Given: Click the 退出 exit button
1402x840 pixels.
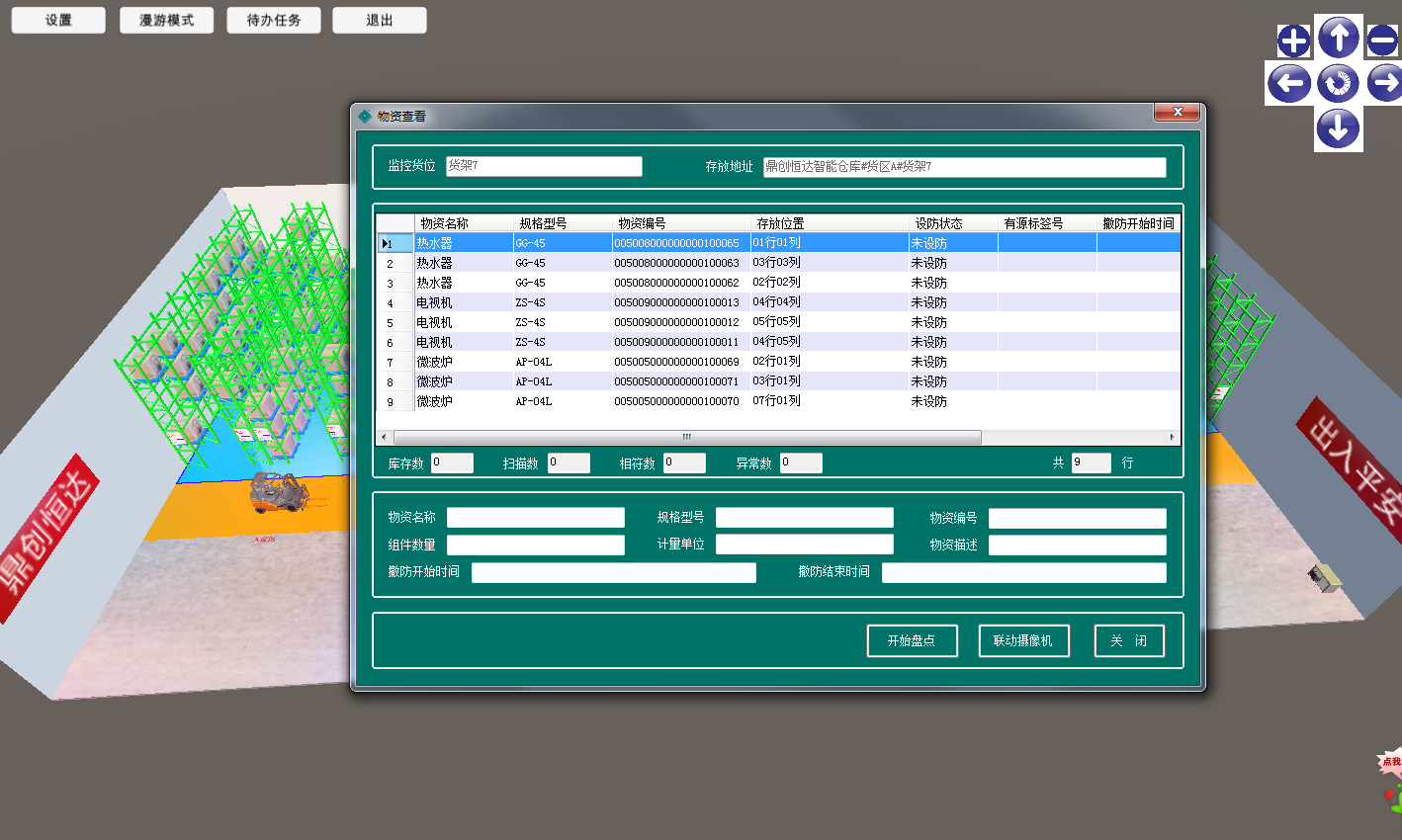Looking at the screenshot, I should 380,21.
